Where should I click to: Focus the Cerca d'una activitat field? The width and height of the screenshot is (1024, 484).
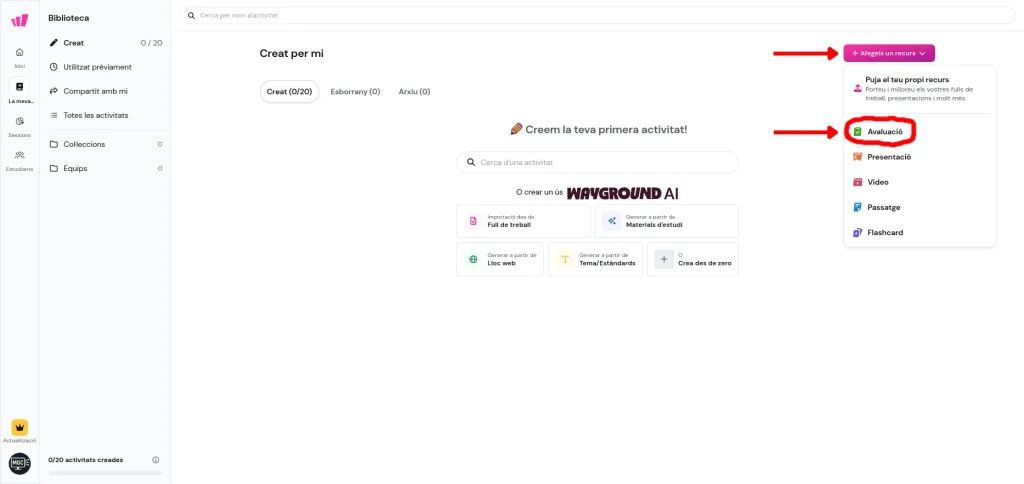coord(597,162)
